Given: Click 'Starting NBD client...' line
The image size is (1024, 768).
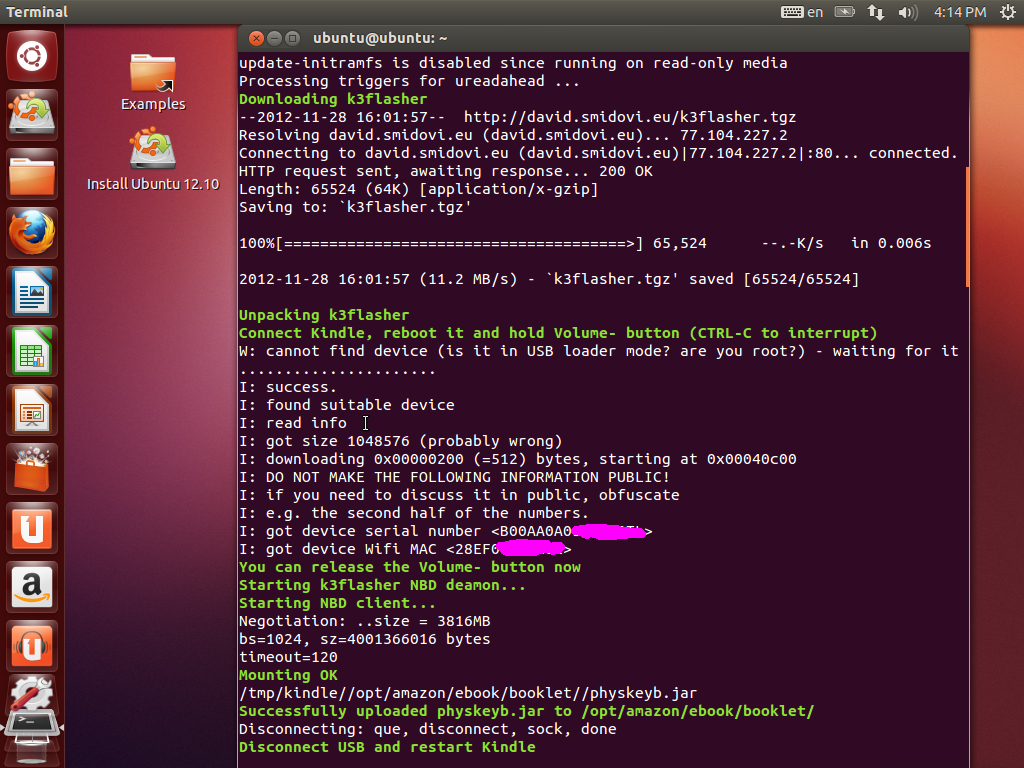Looking at the screenshot, I should [x=337, y=603].
